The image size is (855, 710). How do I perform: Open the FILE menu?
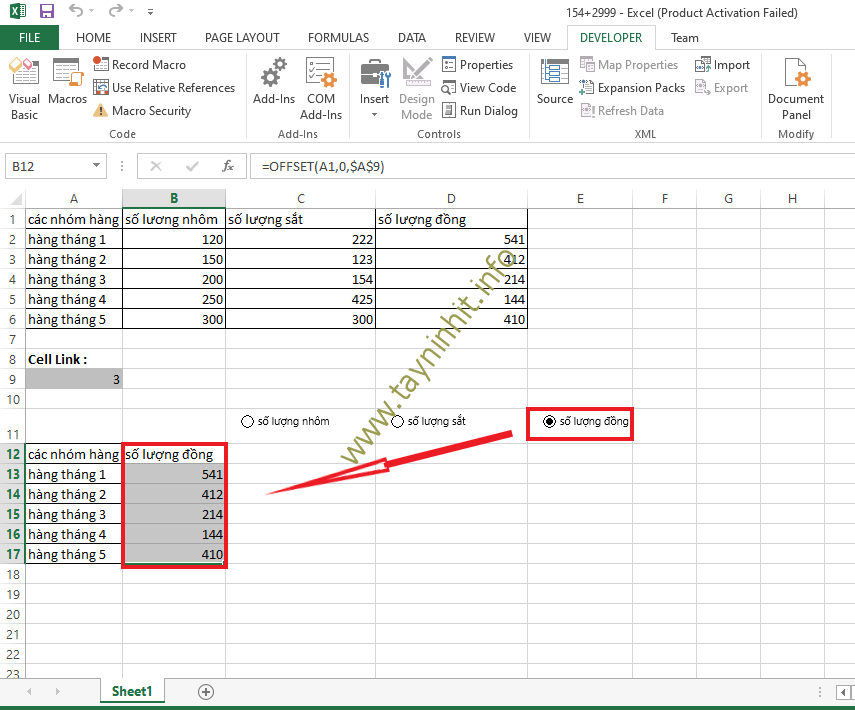[29, 38]
